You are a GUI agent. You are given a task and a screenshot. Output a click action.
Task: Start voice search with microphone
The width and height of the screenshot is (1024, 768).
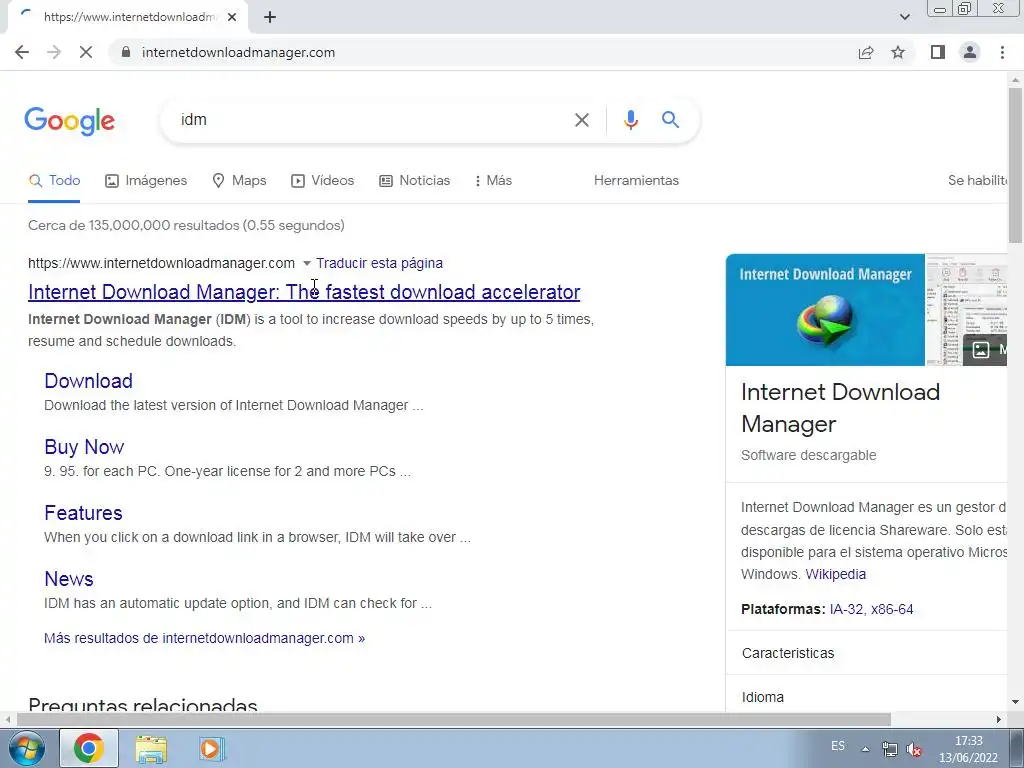(x=630, y=120)
